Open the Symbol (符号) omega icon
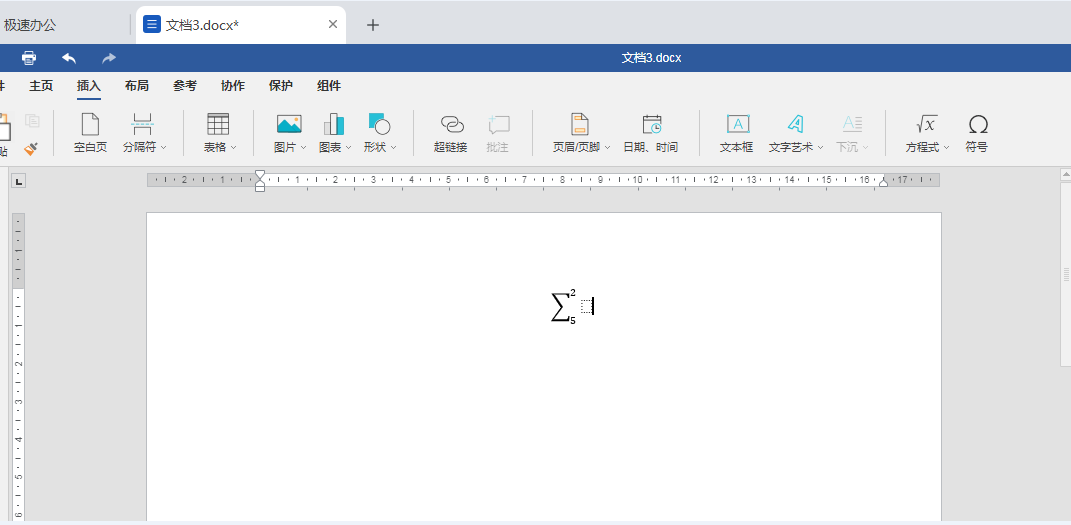The image size is (1071, 525). pyautogui.click(x=978, y=124)
